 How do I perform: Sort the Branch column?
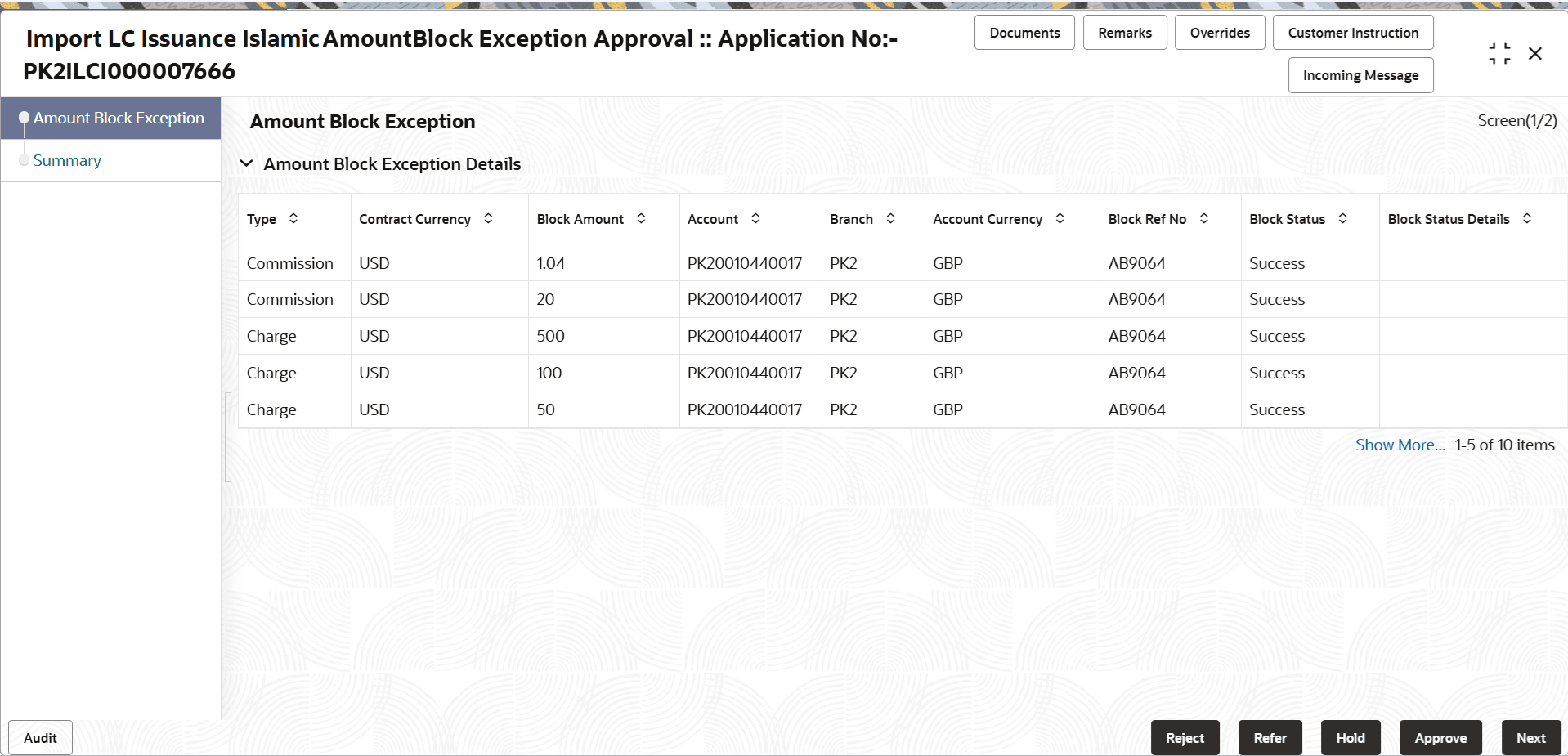click(890, 218)
